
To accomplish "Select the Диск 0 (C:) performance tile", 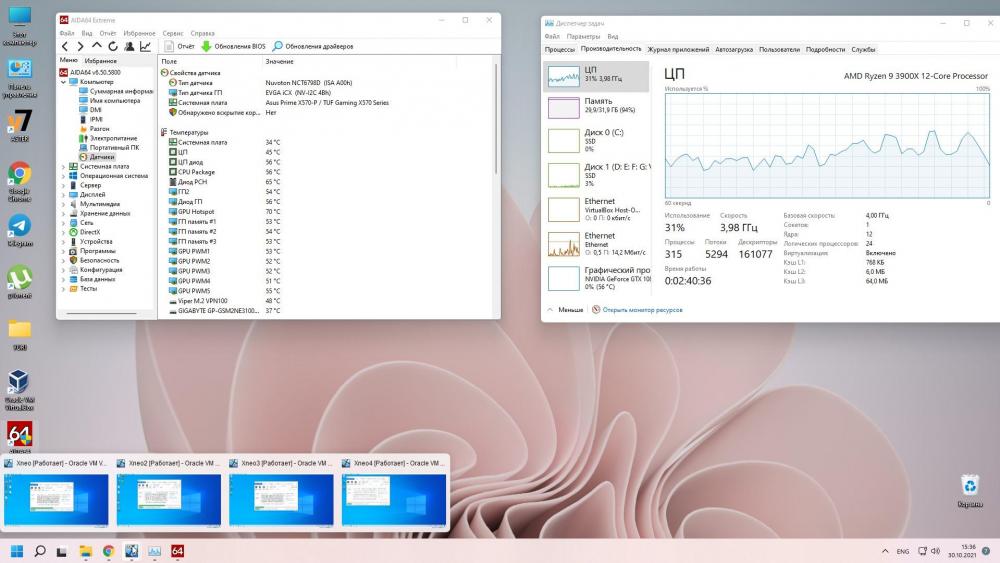I will pos(597,140).
